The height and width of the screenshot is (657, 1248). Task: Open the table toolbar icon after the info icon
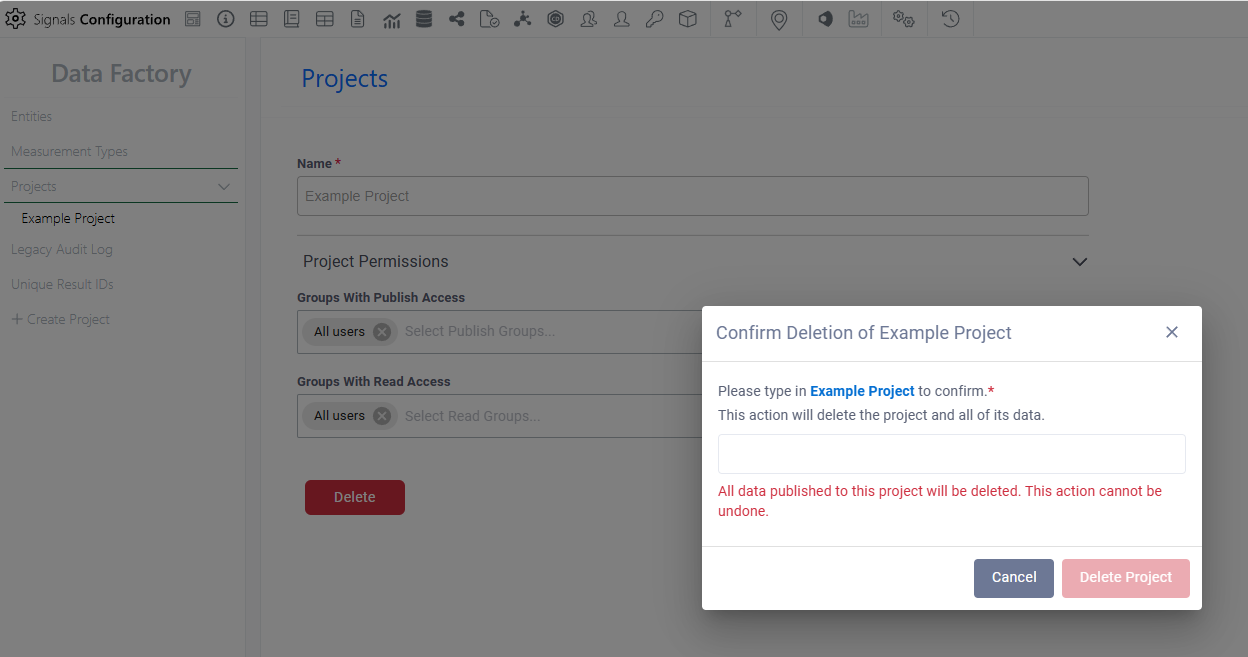259,19
